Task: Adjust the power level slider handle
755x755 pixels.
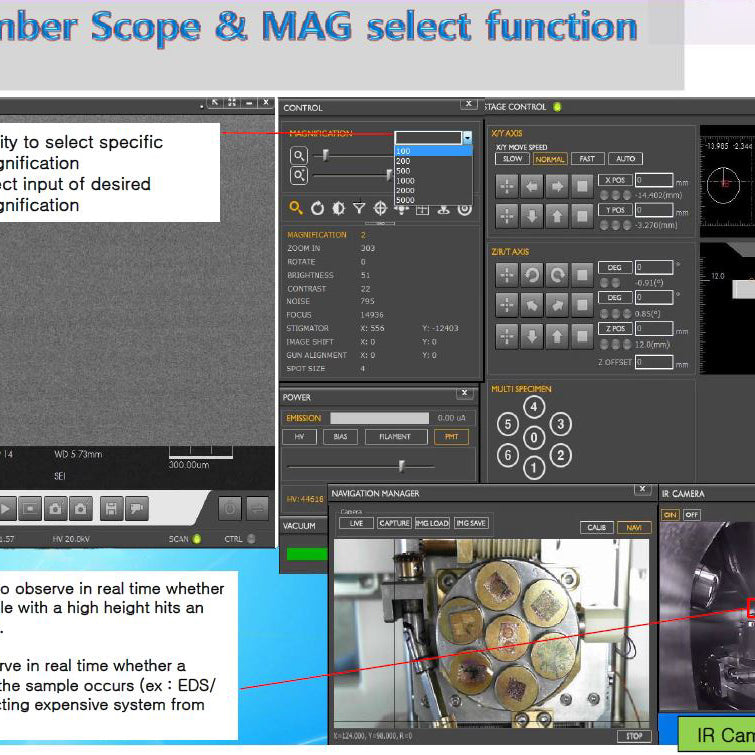Action: (402, 466)
